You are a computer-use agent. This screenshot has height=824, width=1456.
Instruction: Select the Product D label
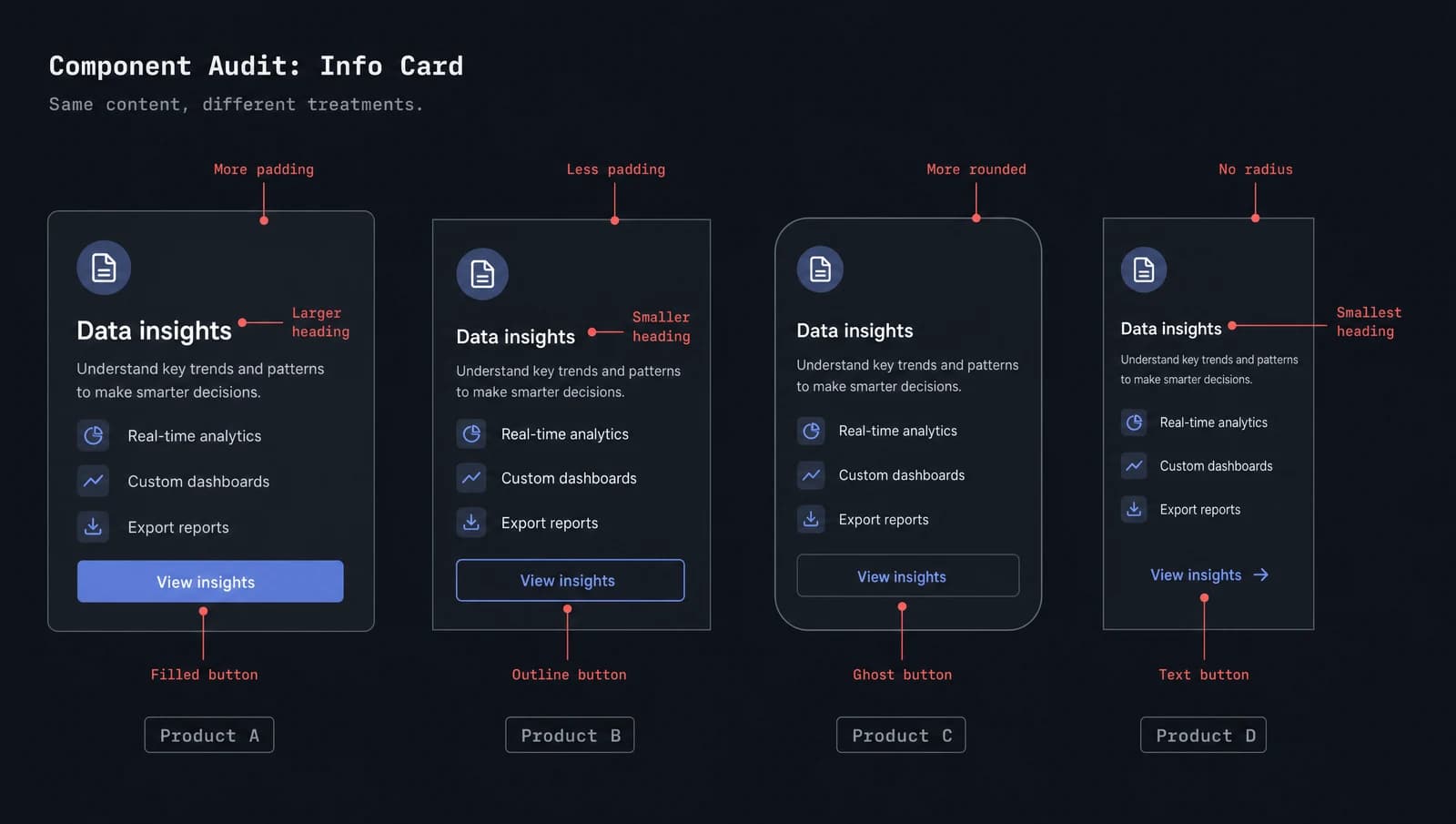[1203, 735]
